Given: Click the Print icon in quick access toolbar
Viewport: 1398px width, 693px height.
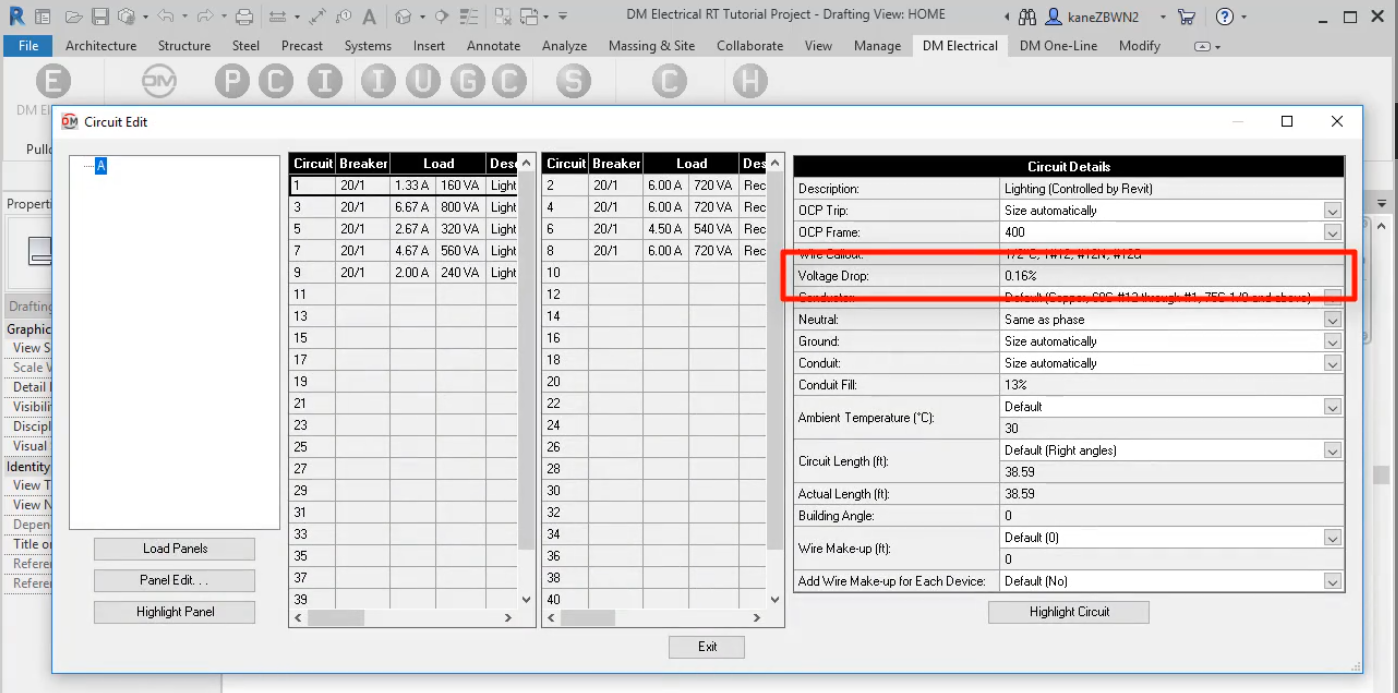Looking at the screenshot, I should click(x=244, y=17).
